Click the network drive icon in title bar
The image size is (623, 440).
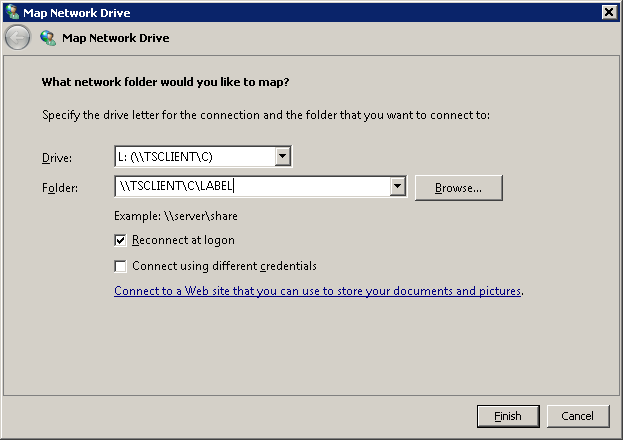click(x=12, y=12)
